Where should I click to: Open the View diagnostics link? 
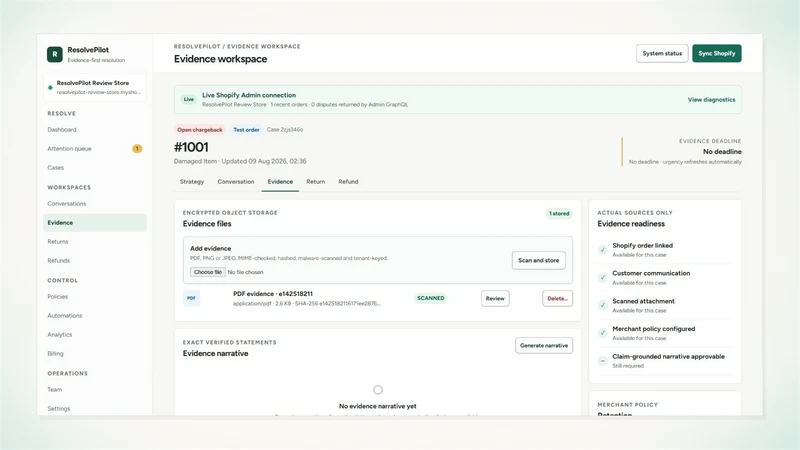[711, 99]
